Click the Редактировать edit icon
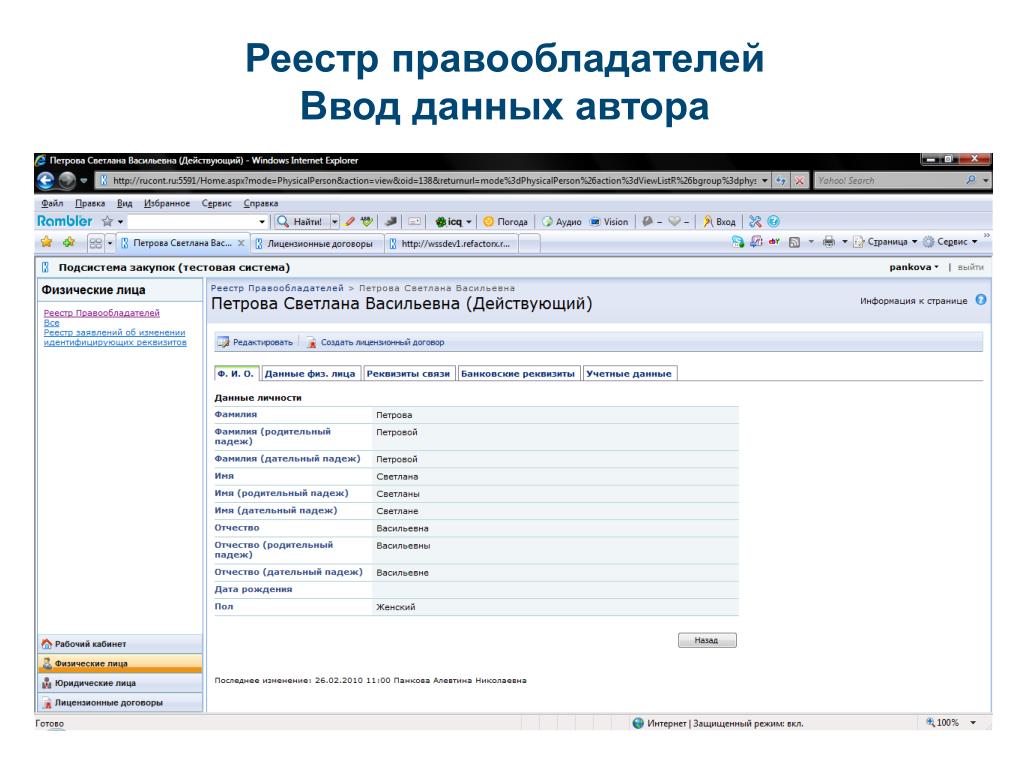This screenshot has height=768, width=1024. click(224, 342)
